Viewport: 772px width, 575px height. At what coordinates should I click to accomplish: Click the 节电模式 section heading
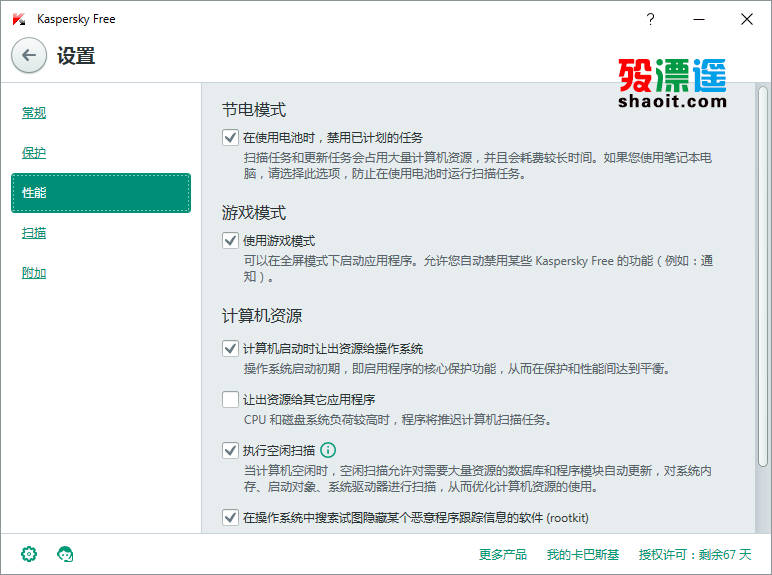(x=254, y=109)
